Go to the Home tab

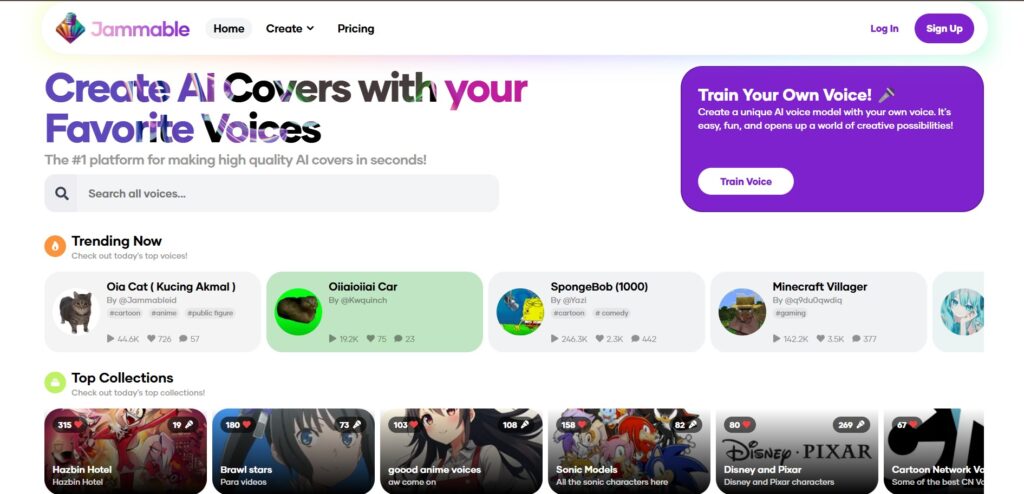229,29
